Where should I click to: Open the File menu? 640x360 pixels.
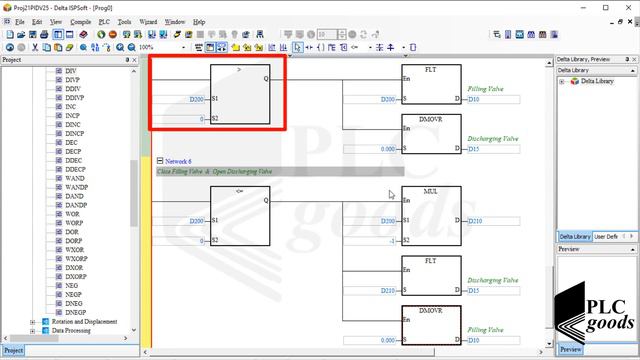click(20, 22)
